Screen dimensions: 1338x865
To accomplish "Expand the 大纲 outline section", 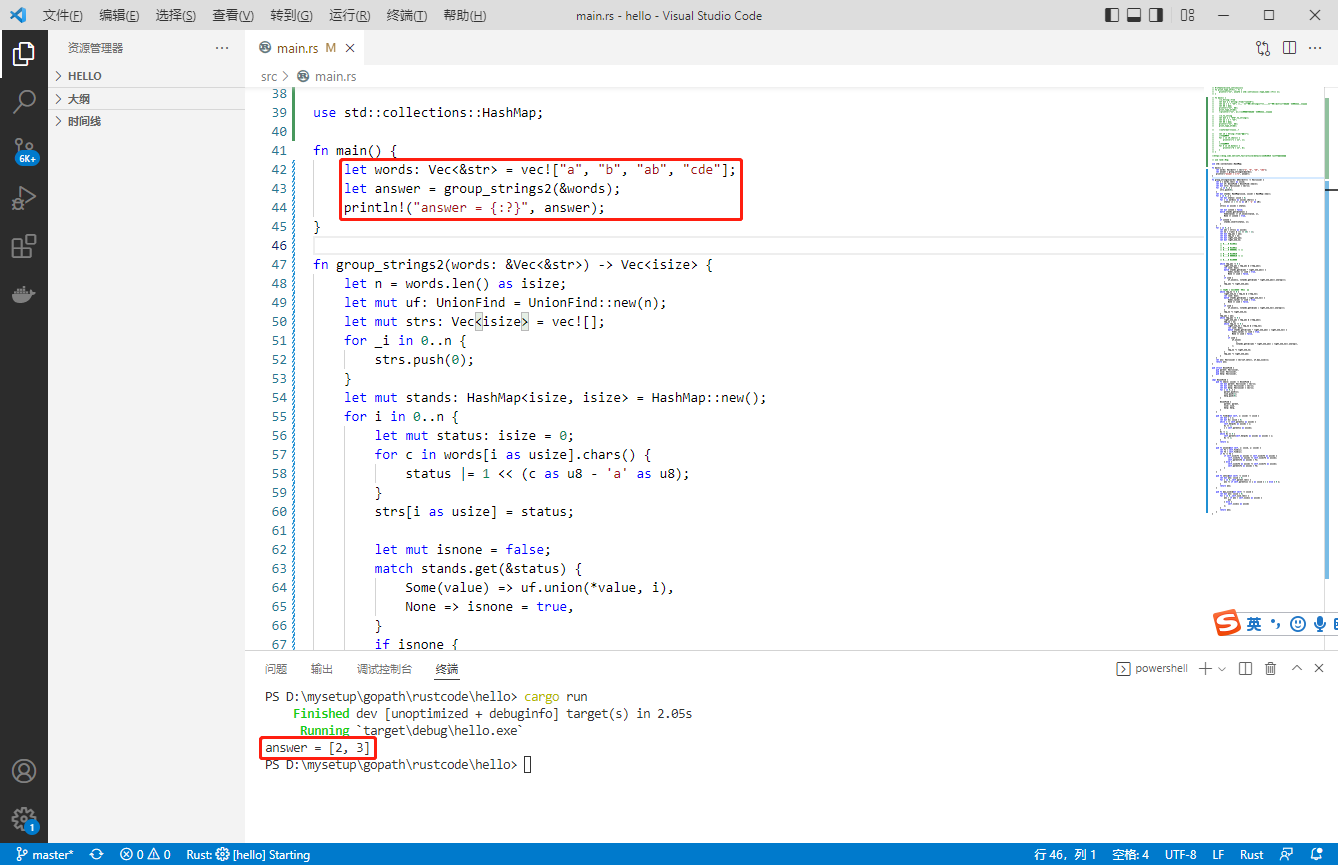I will pos(146,99).
